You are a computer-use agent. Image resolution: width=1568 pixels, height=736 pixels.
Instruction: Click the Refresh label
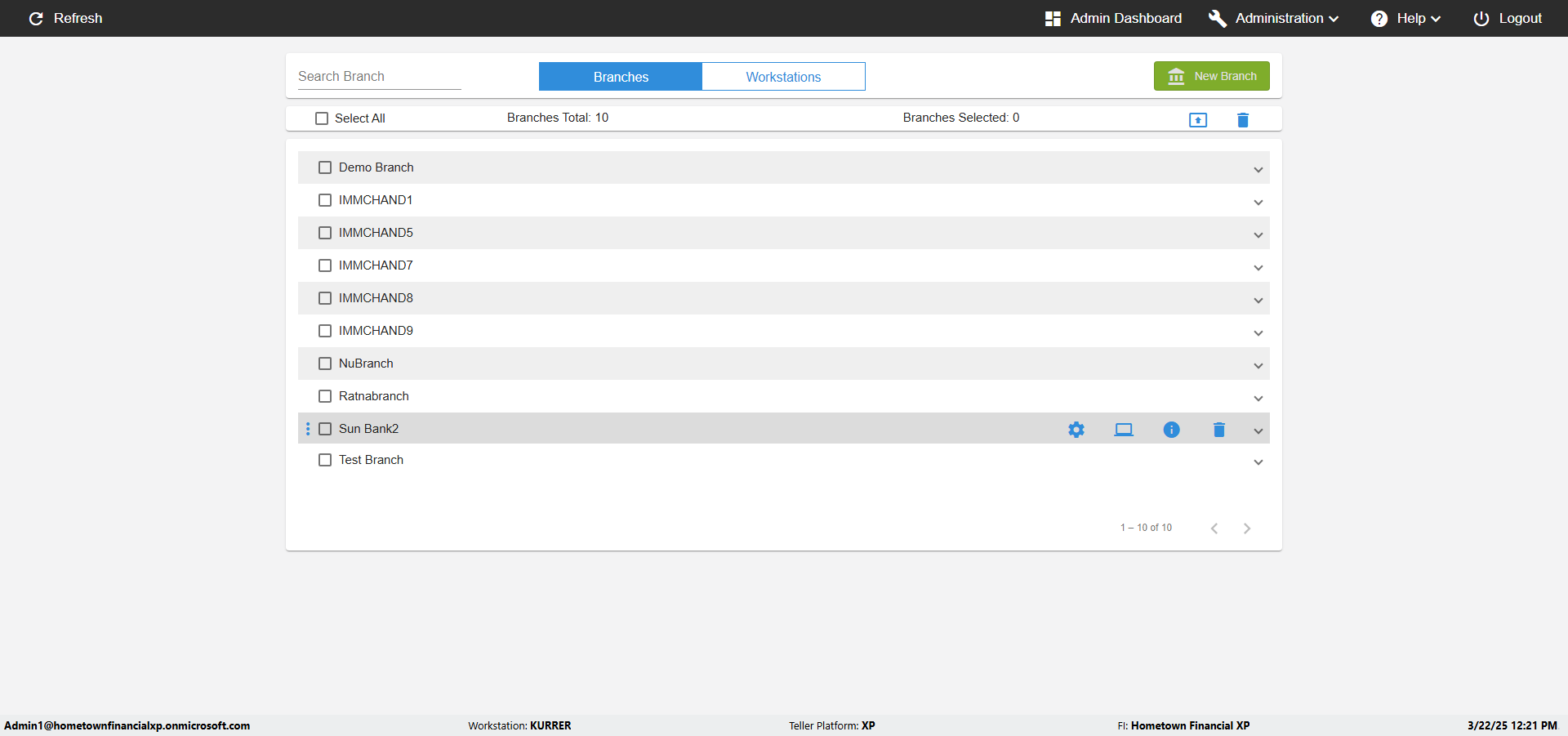[x=78, y=18]
